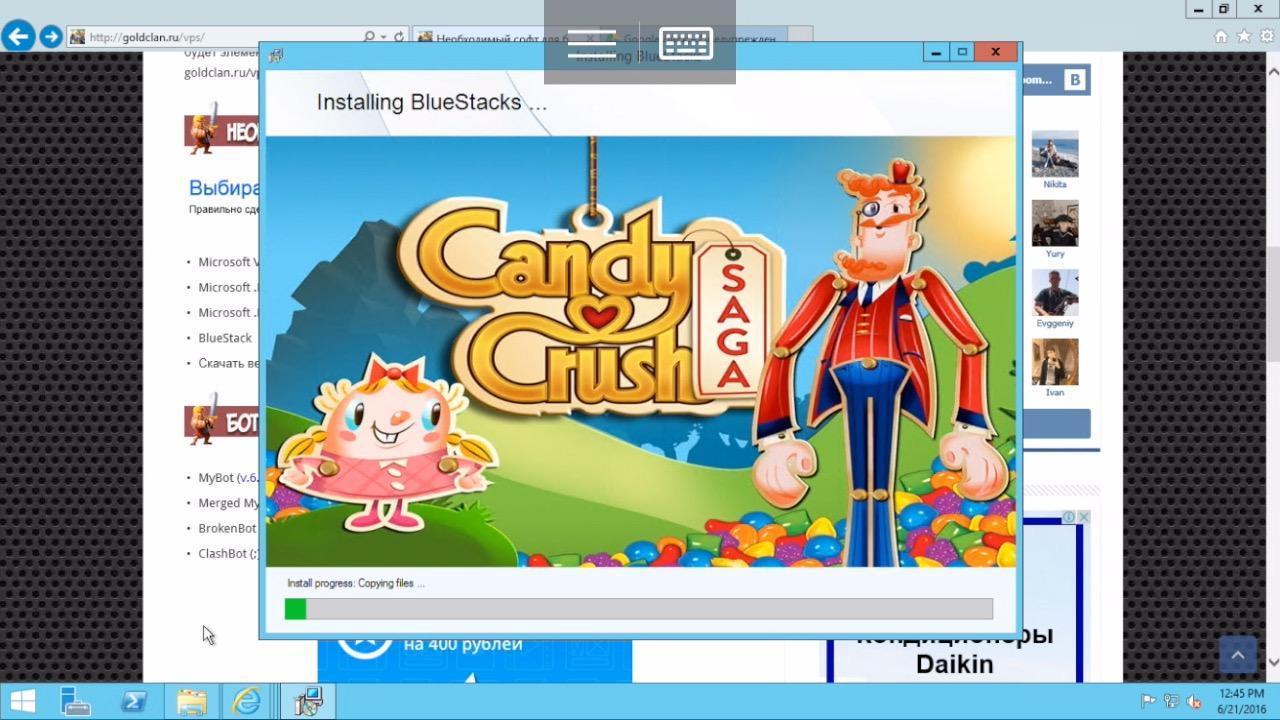
Task: Open the Action Center flag tray icon
Action: [x=1148, y=702]
